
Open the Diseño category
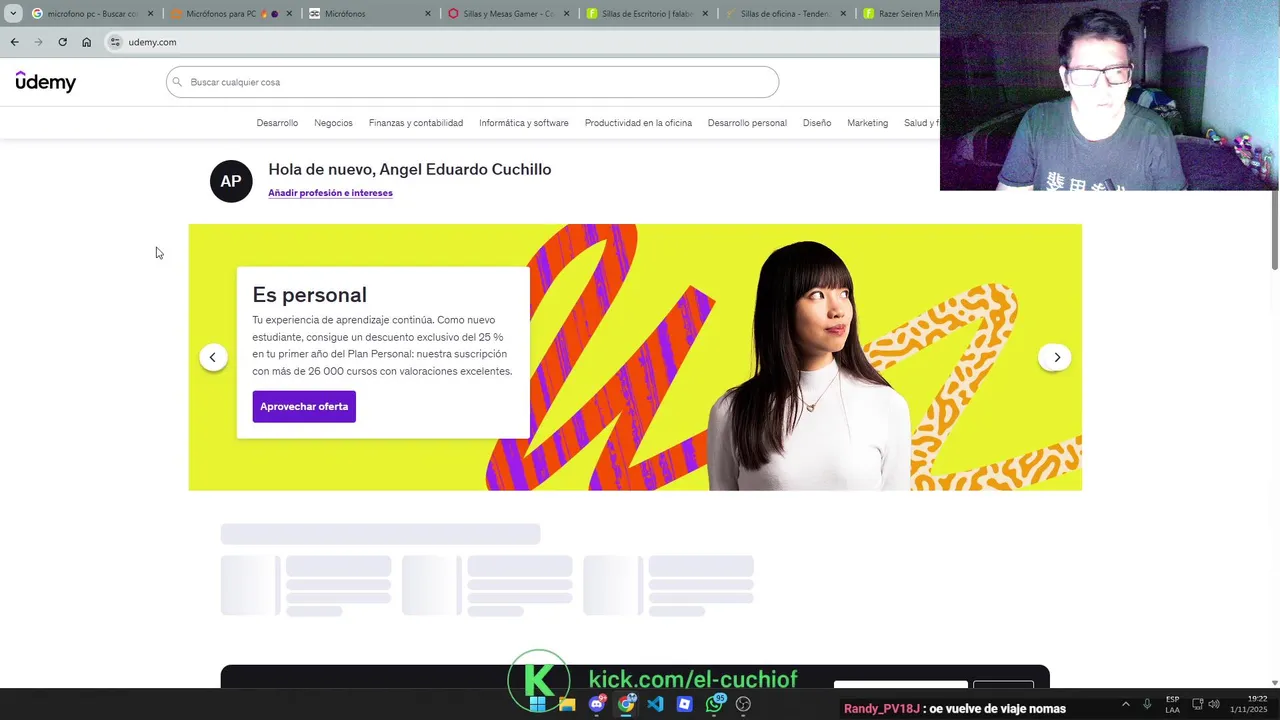pos(817,123)
